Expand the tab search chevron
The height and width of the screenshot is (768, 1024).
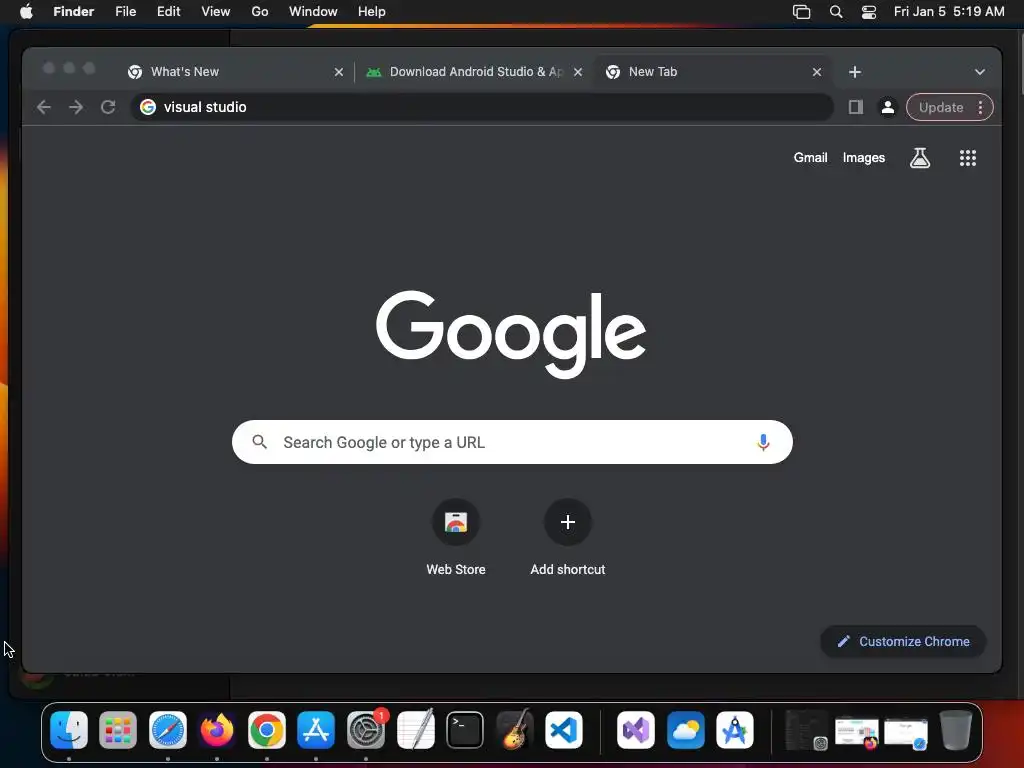980,72
